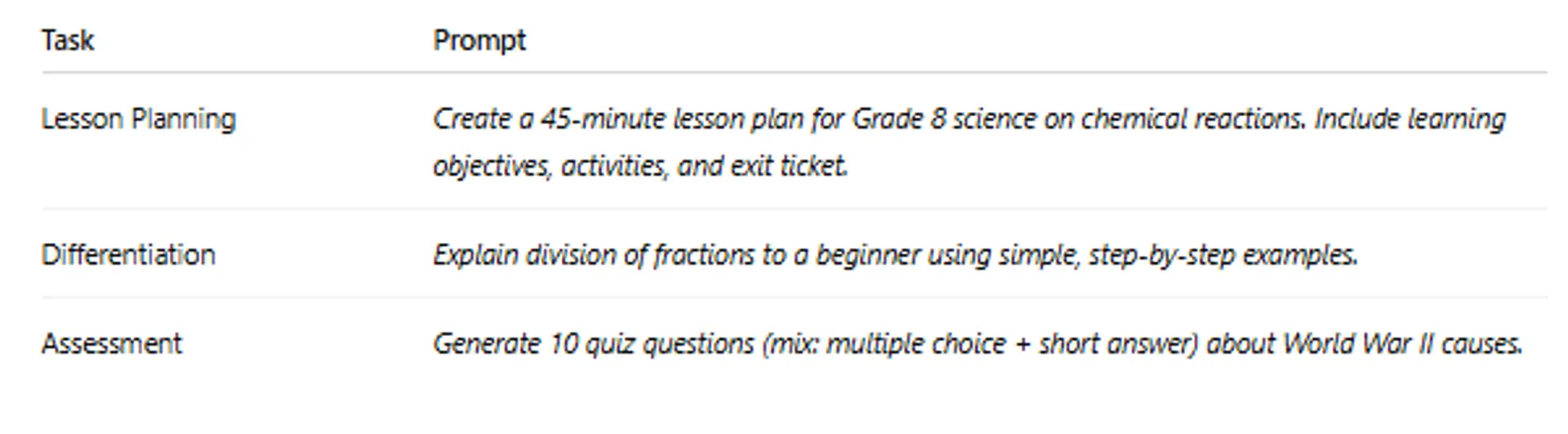Click "45-minute" in the lesson plan prompt

point(603,119)
